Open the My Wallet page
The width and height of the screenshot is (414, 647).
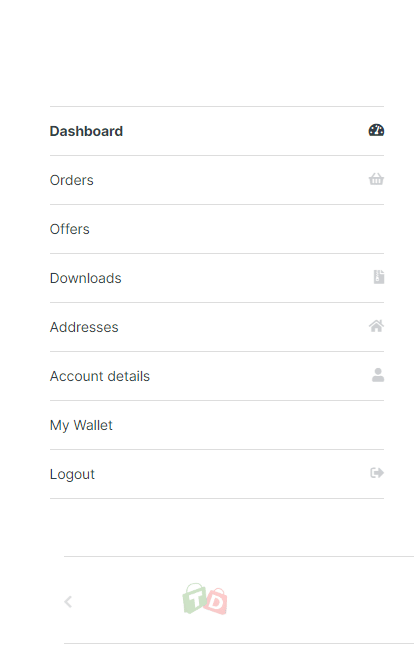click(217, 425)
